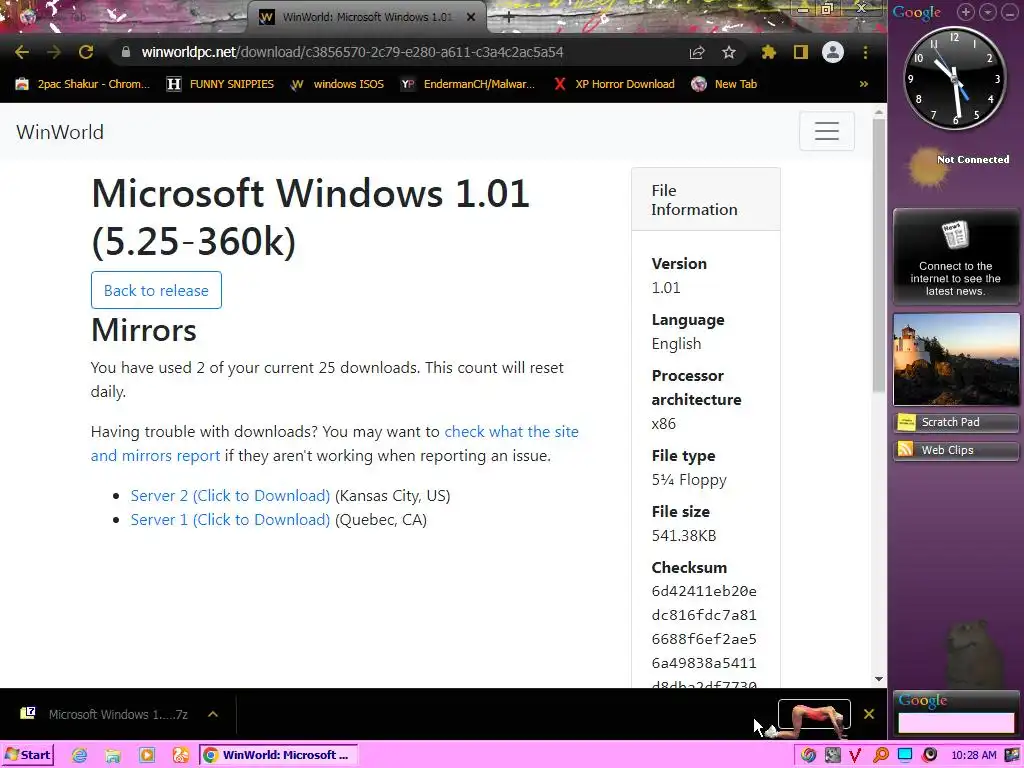Click analog clock gadget
1024x768 pixels.
[x=954, y=78]
